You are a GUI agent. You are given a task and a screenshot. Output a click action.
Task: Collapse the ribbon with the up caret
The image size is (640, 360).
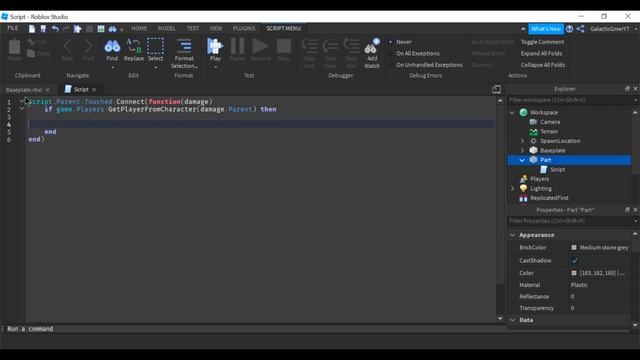pyautogui.click(x=523, y=29)
